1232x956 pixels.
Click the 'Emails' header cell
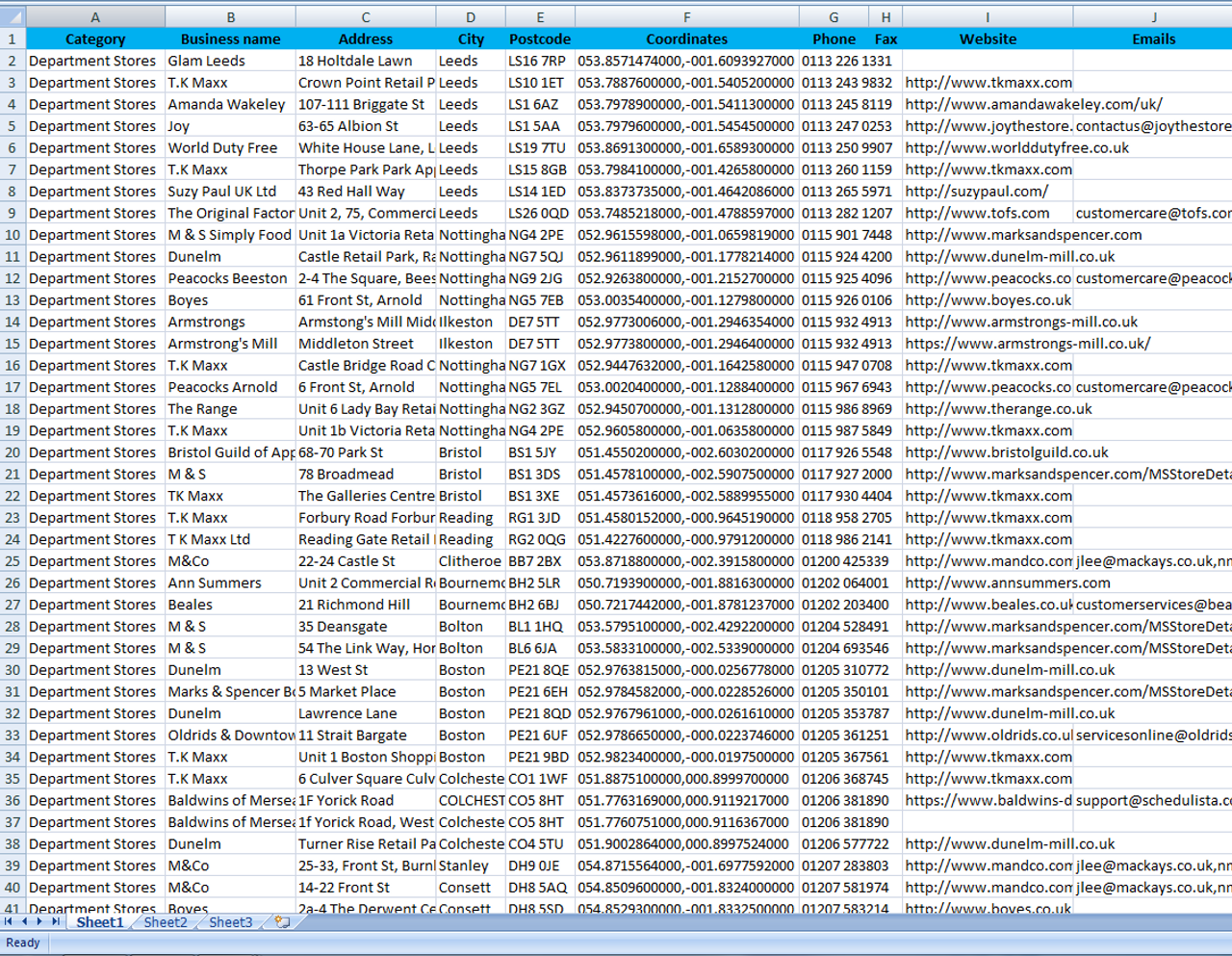point(1153,39)
